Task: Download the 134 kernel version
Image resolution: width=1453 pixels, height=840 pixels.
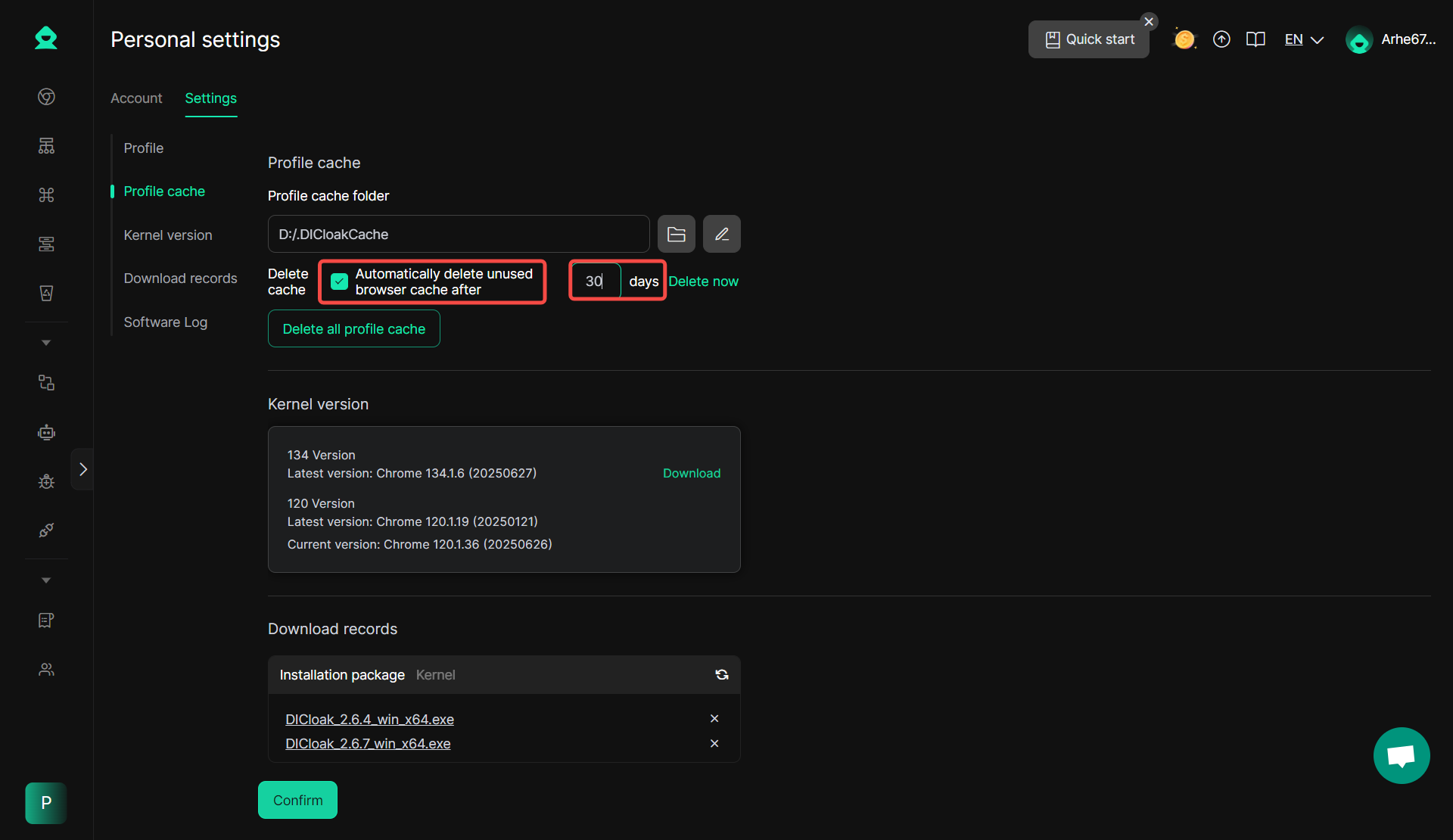Action: click(x=692, y=474)
